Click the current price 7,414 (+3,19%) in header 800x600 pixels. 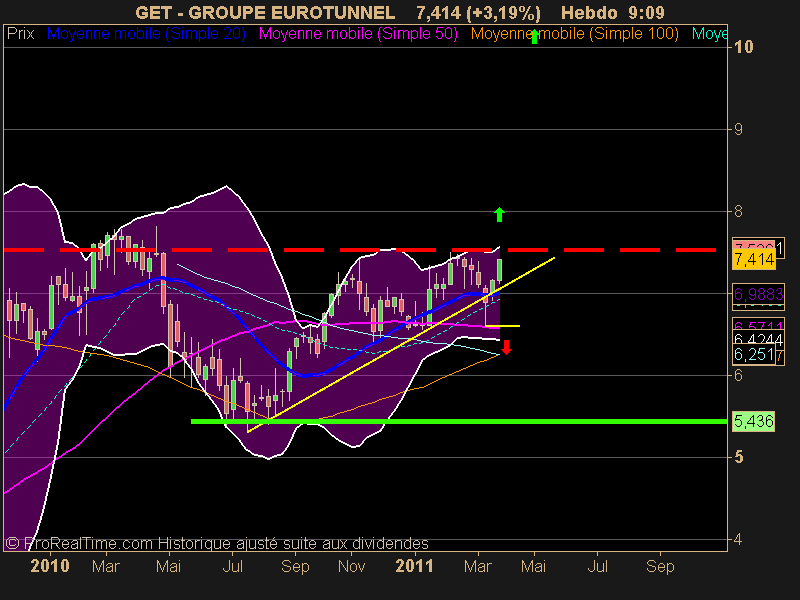click(478, 13)
